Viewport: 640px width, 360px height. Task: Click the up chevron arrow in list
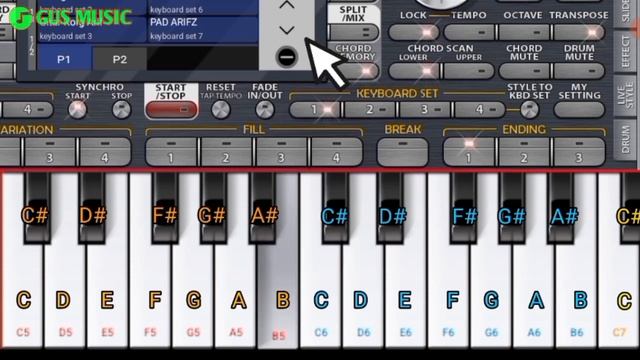pos(287,5)
